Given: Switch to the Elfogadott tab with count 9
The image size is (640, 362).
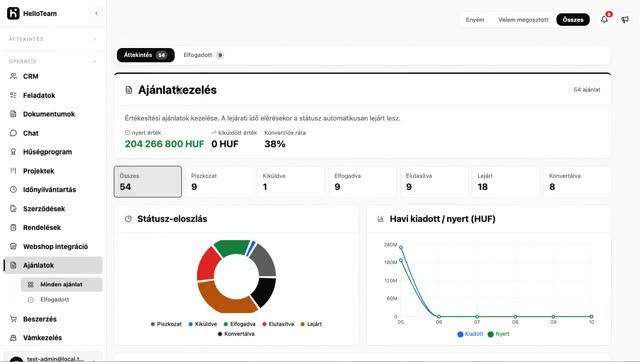Looking at the screenshot, I should 203,55.
